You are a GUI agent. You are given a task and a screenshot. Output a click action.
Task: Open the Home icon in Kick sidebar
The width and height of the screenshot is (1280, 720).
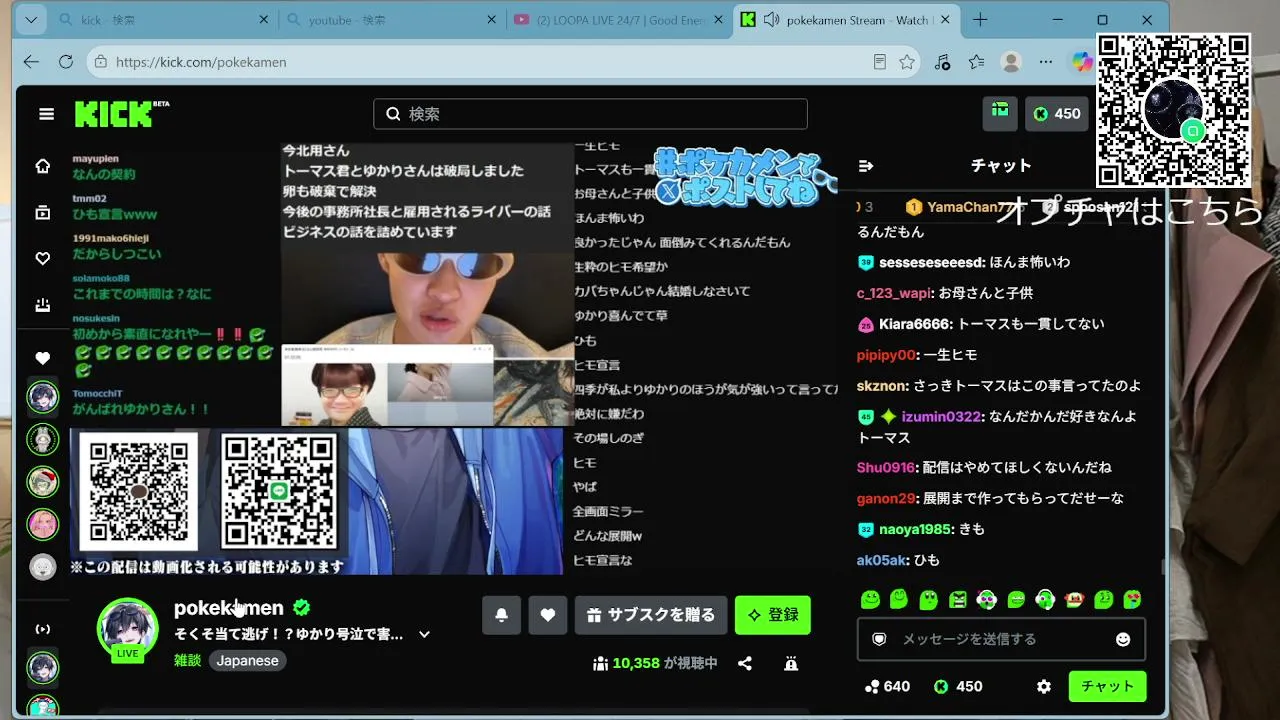click(43, 166)
